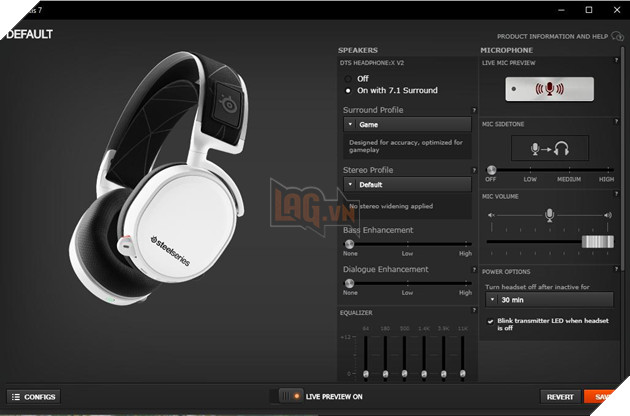630x416 pixels.
Task: Click the Low label under Dialogue Enhancement
Action: coord(407,293)
